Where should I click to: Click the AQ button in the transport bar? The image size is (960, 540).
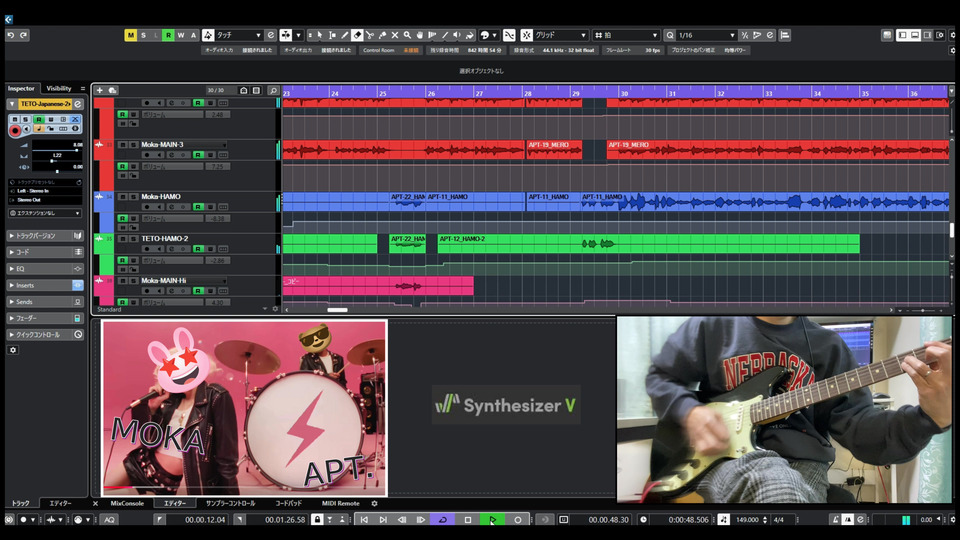click(x=109, y=520)
